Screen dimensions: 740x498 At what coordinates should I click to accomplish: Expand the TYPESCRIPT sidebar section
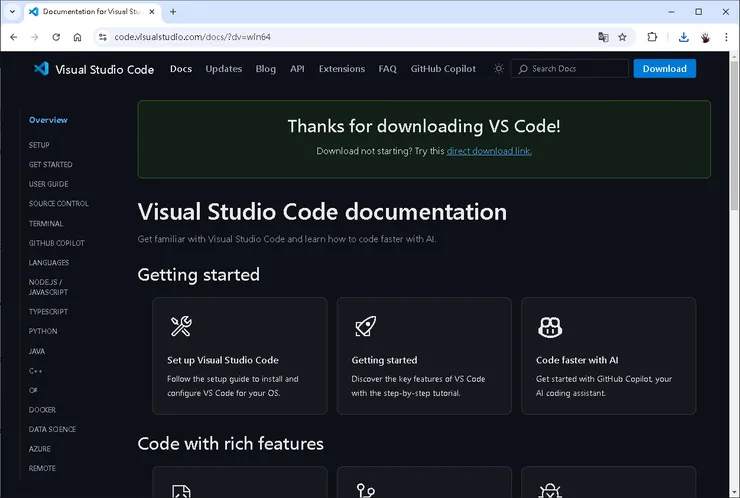(48, 312)
